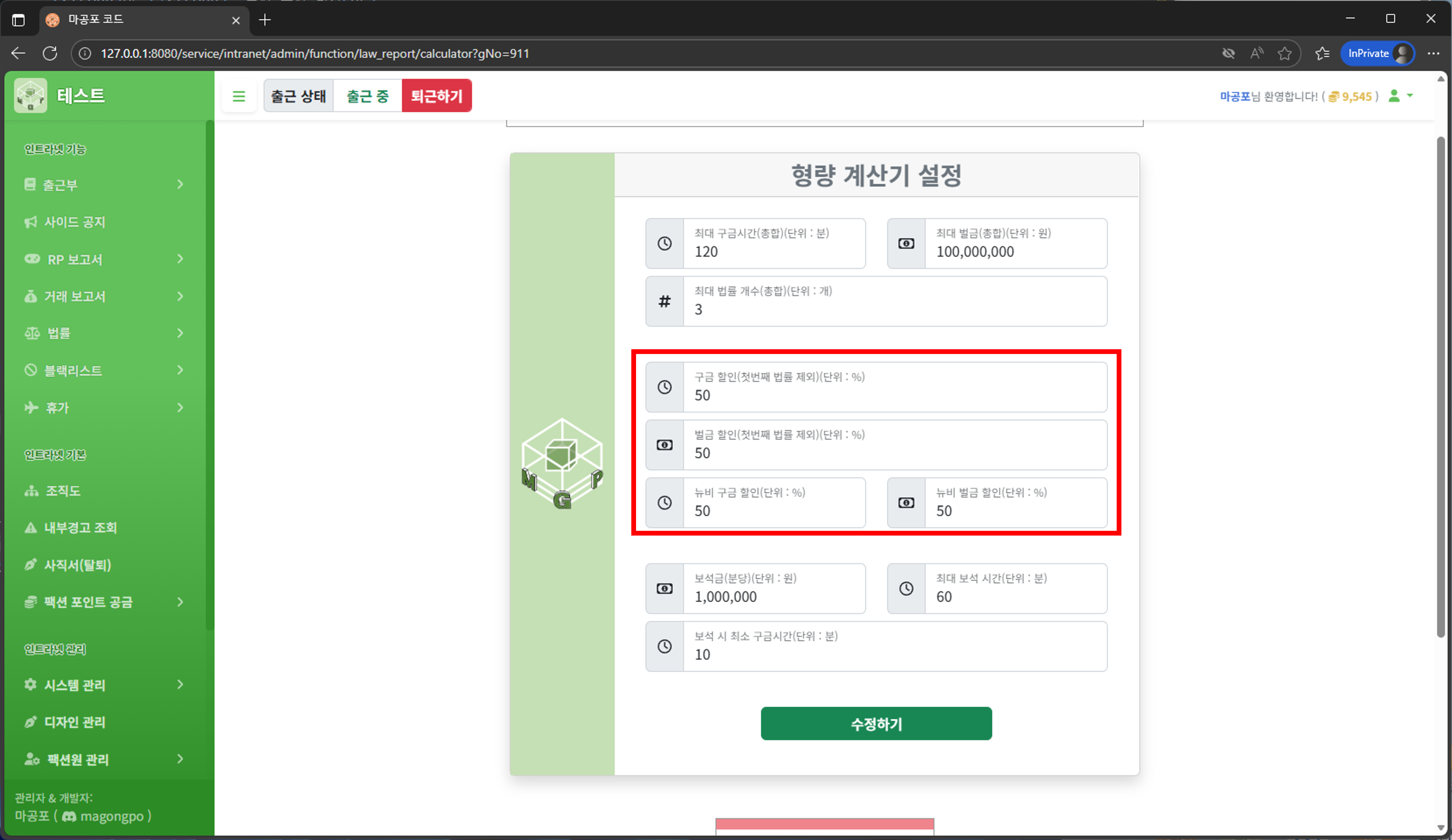The image size is (1452, 840).
Task: Open the hamburger navigation menu
Action: tap(239, 96)
